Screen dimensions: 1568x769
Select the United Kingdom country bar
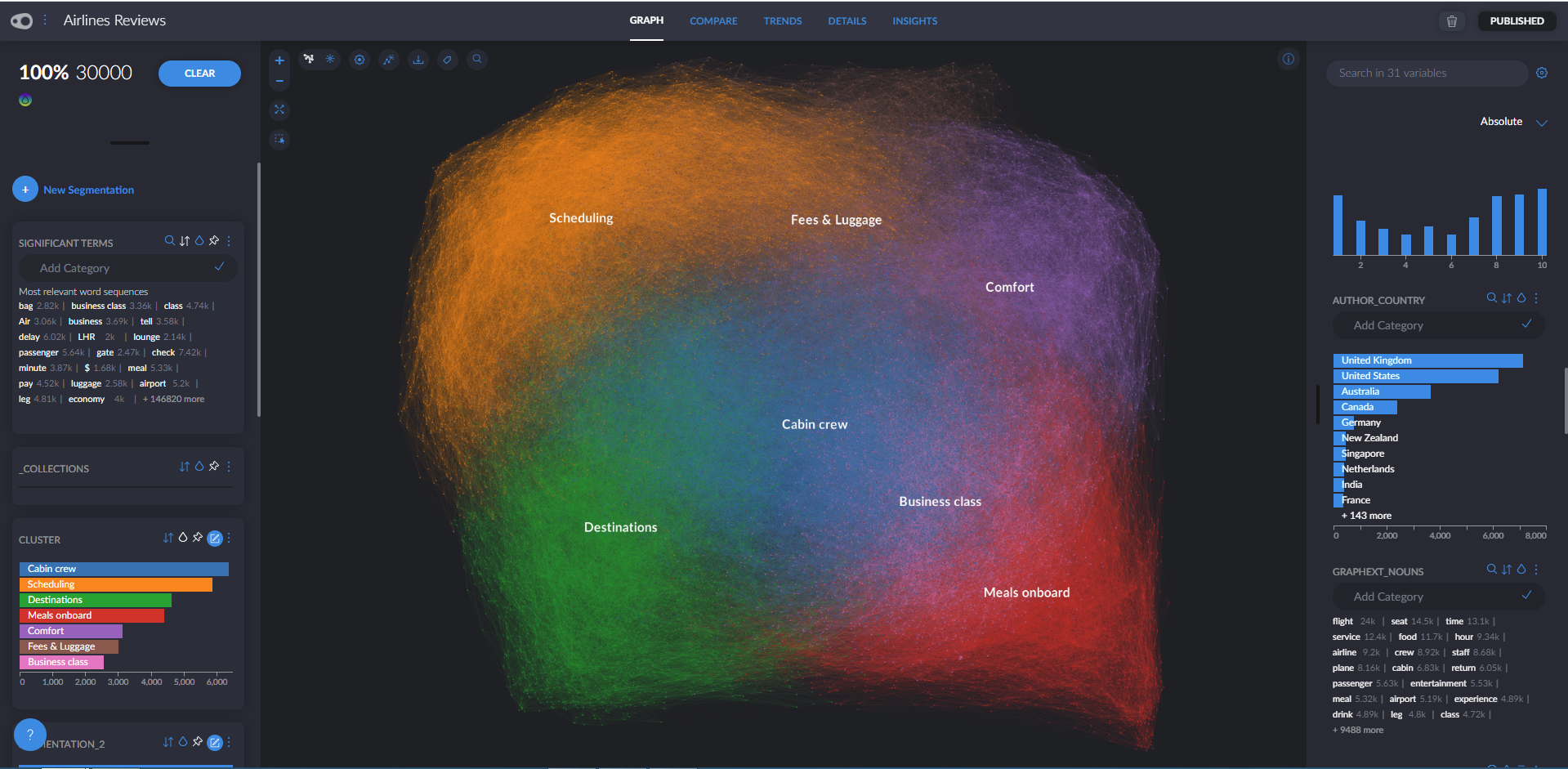pyautogui.click(x=1428, y=360)
